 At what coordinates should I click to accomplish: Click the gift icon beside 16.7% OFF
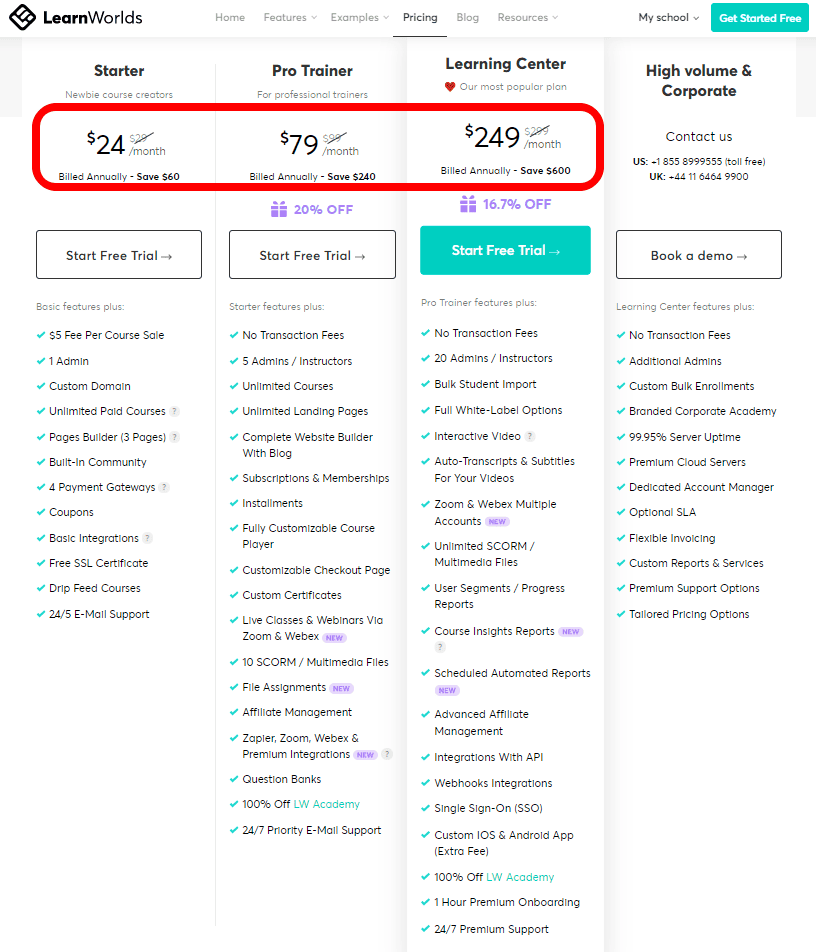click(468, 204)
